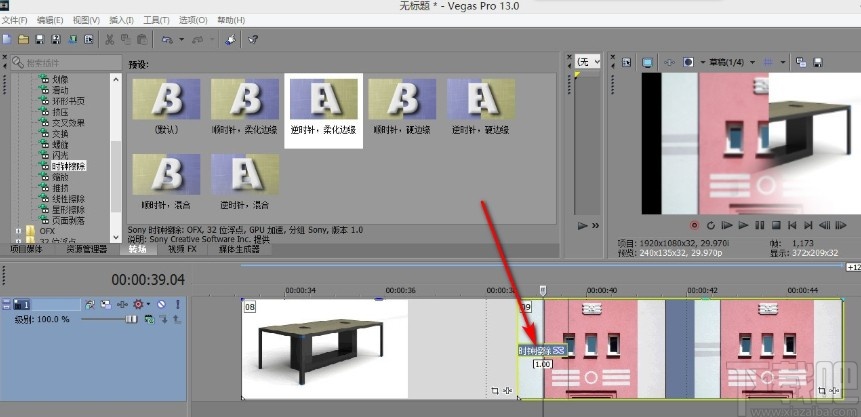
Task: Open the 视图(V) menu
Action: tap(86, 20)
